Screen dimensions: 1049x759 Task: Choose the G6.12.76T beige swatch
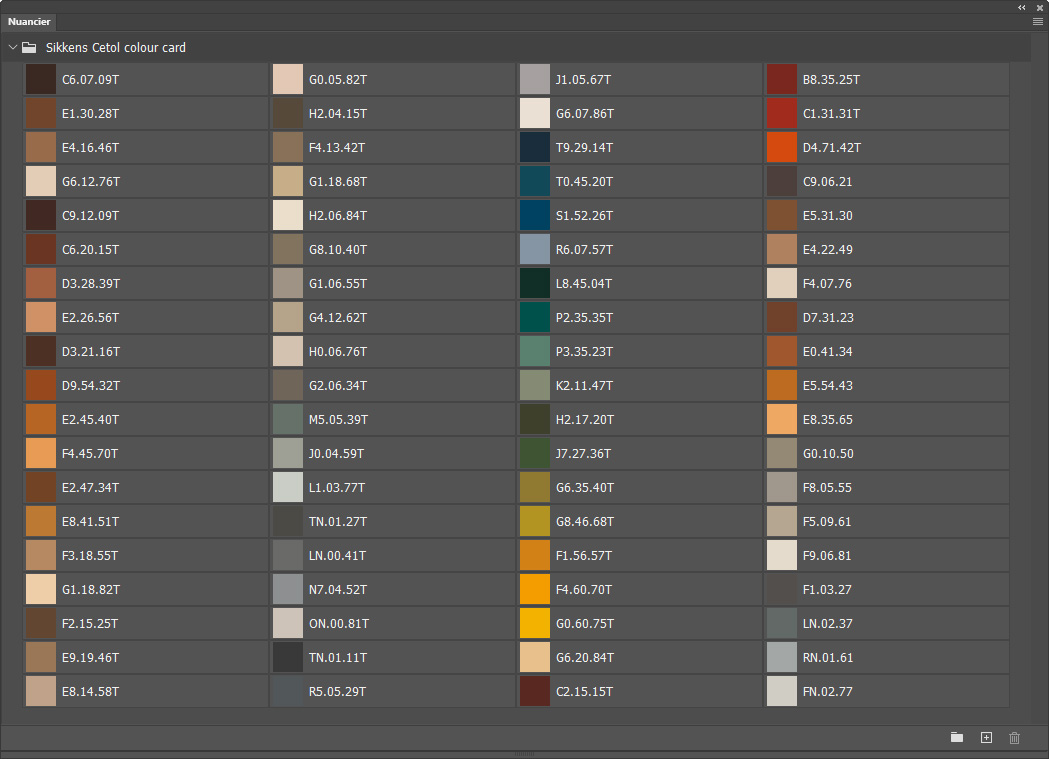pos(41,181)
